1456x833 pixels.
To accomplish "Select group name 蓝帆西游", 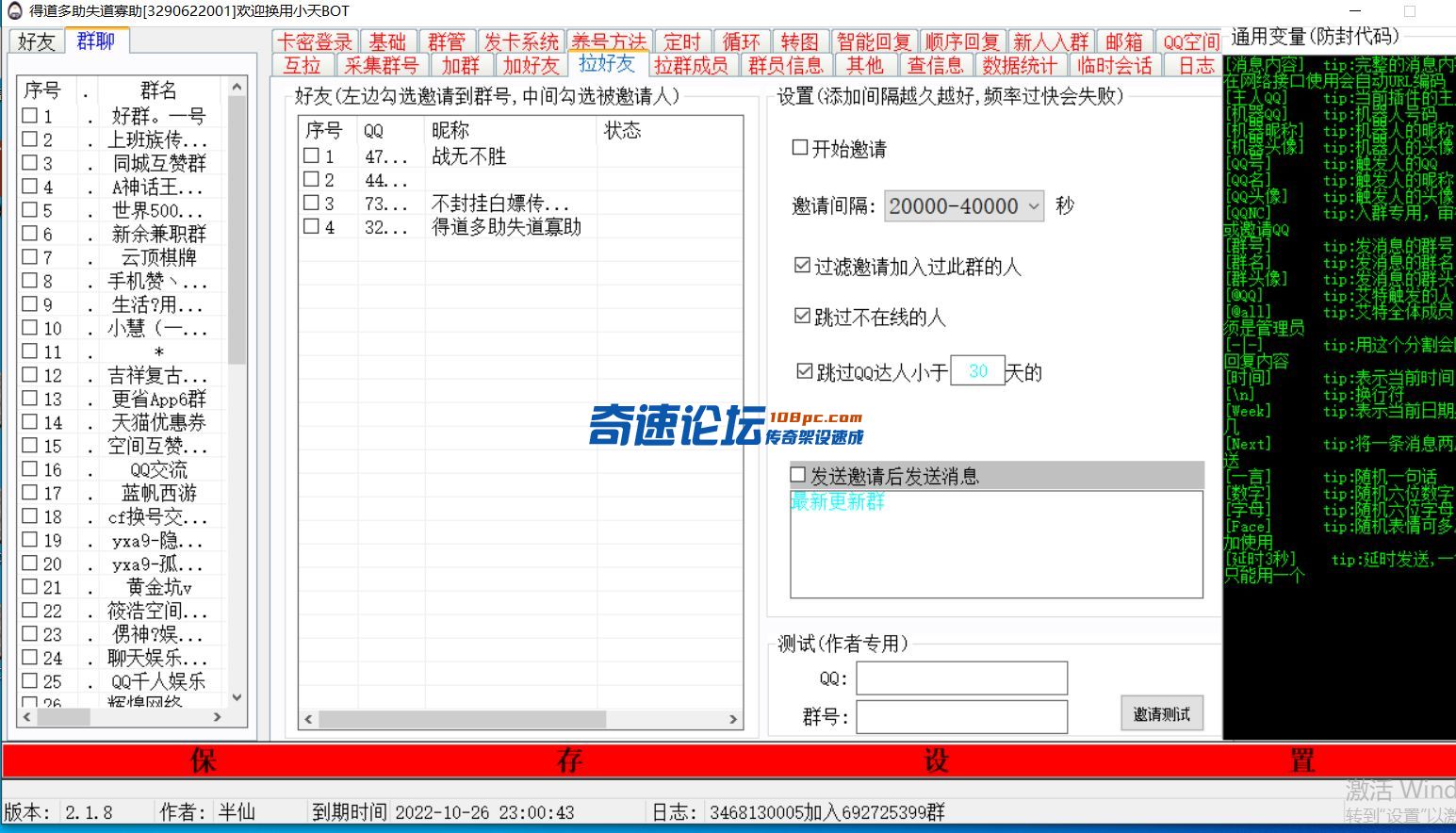I will 158,493.
